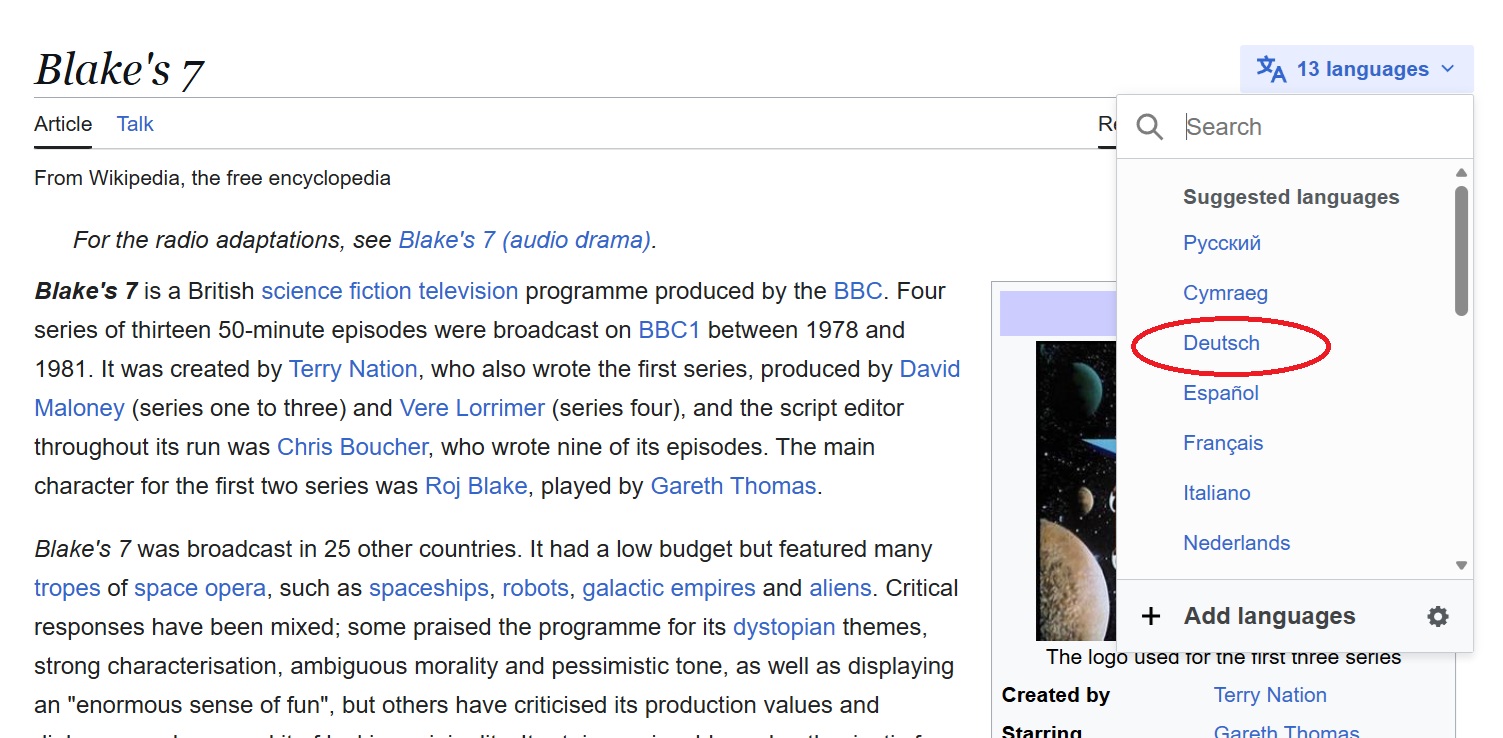Click the language search input field
Screen dimensions: 1503x738
click(1324, 127)
